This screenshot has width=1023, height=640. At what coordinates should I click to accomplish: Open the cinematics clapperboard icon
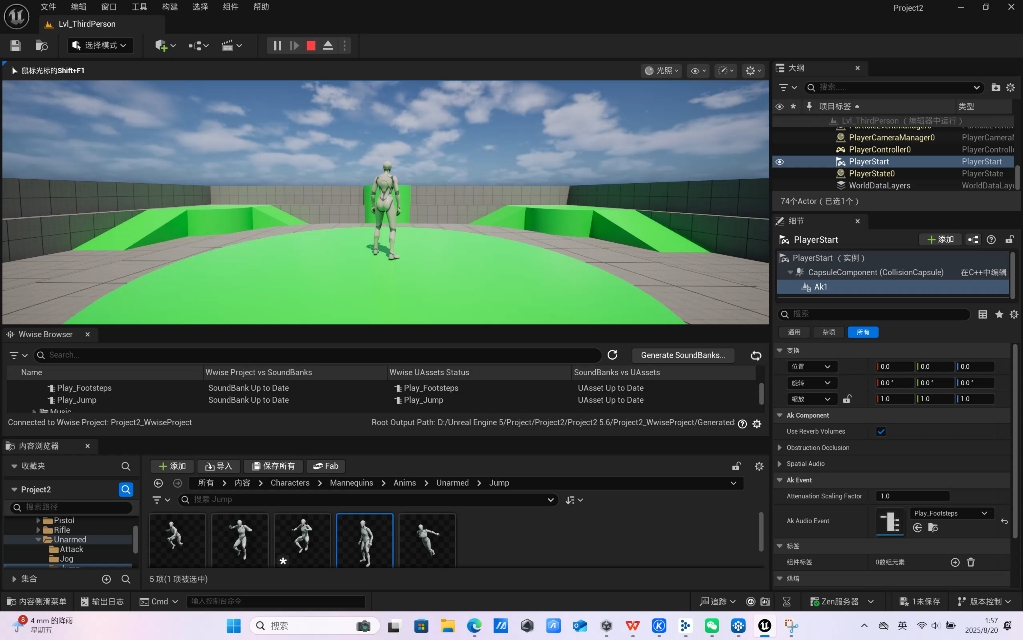pyautogui.click(x=232, y=46)
